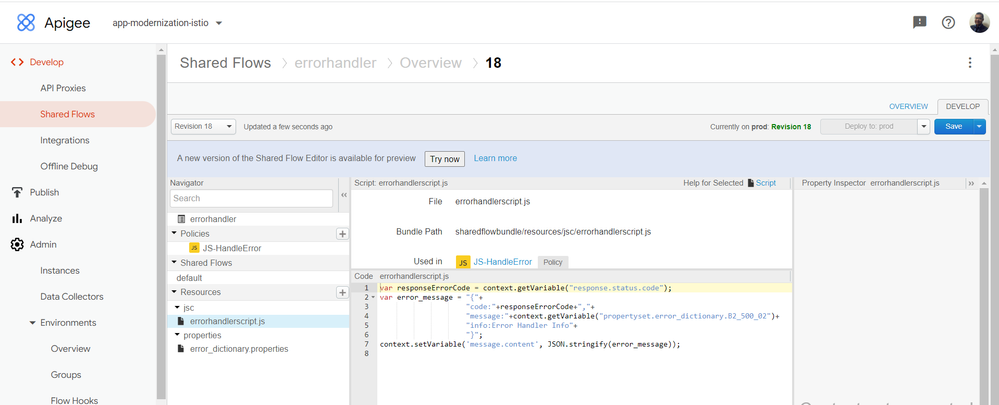Select the Policy tab next to JS-HandleError
Screen dimensions: 999x405
tap(552, 262)
